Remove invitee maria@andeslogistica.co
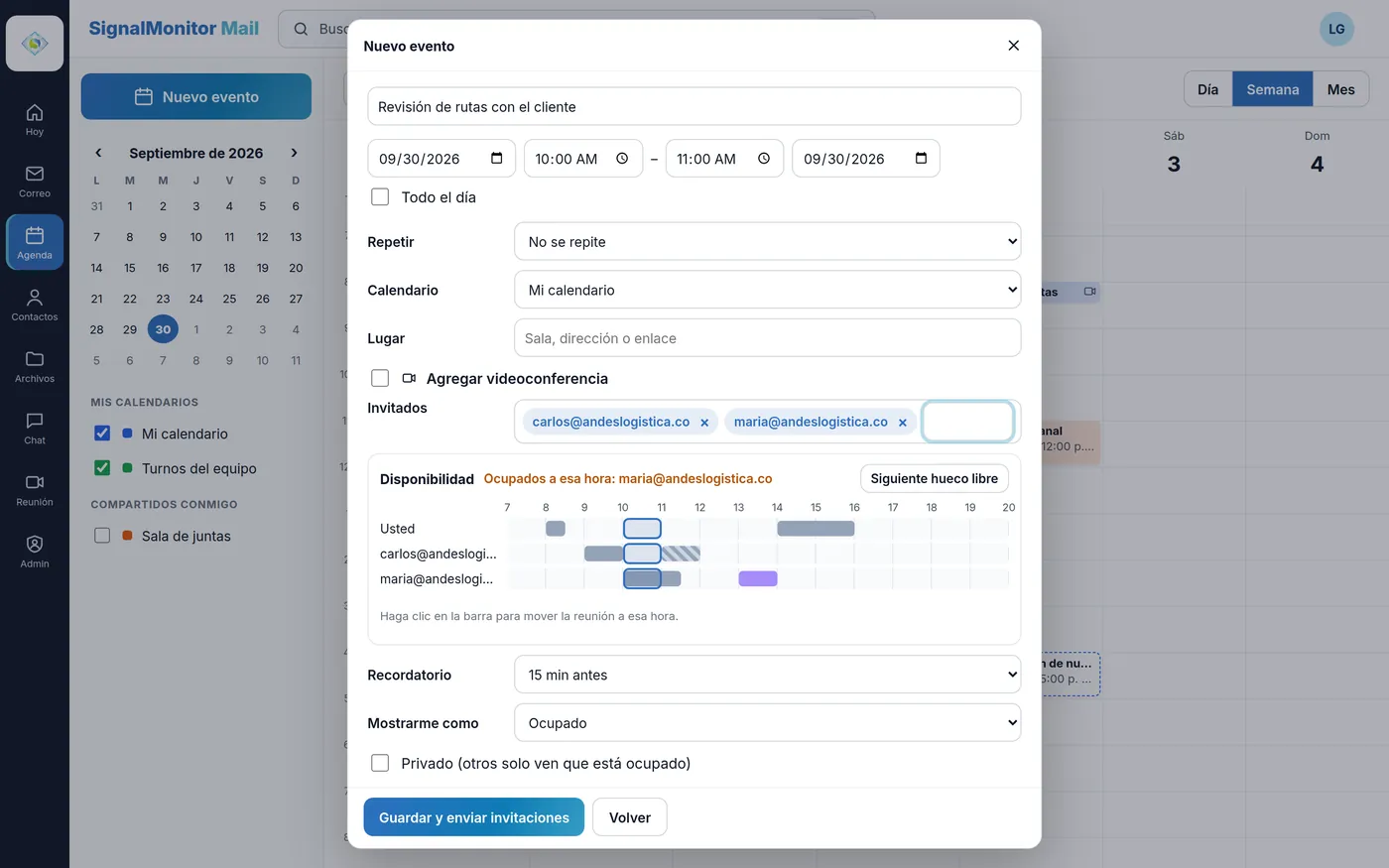1389x868 pixels. [x=903, y=423]
